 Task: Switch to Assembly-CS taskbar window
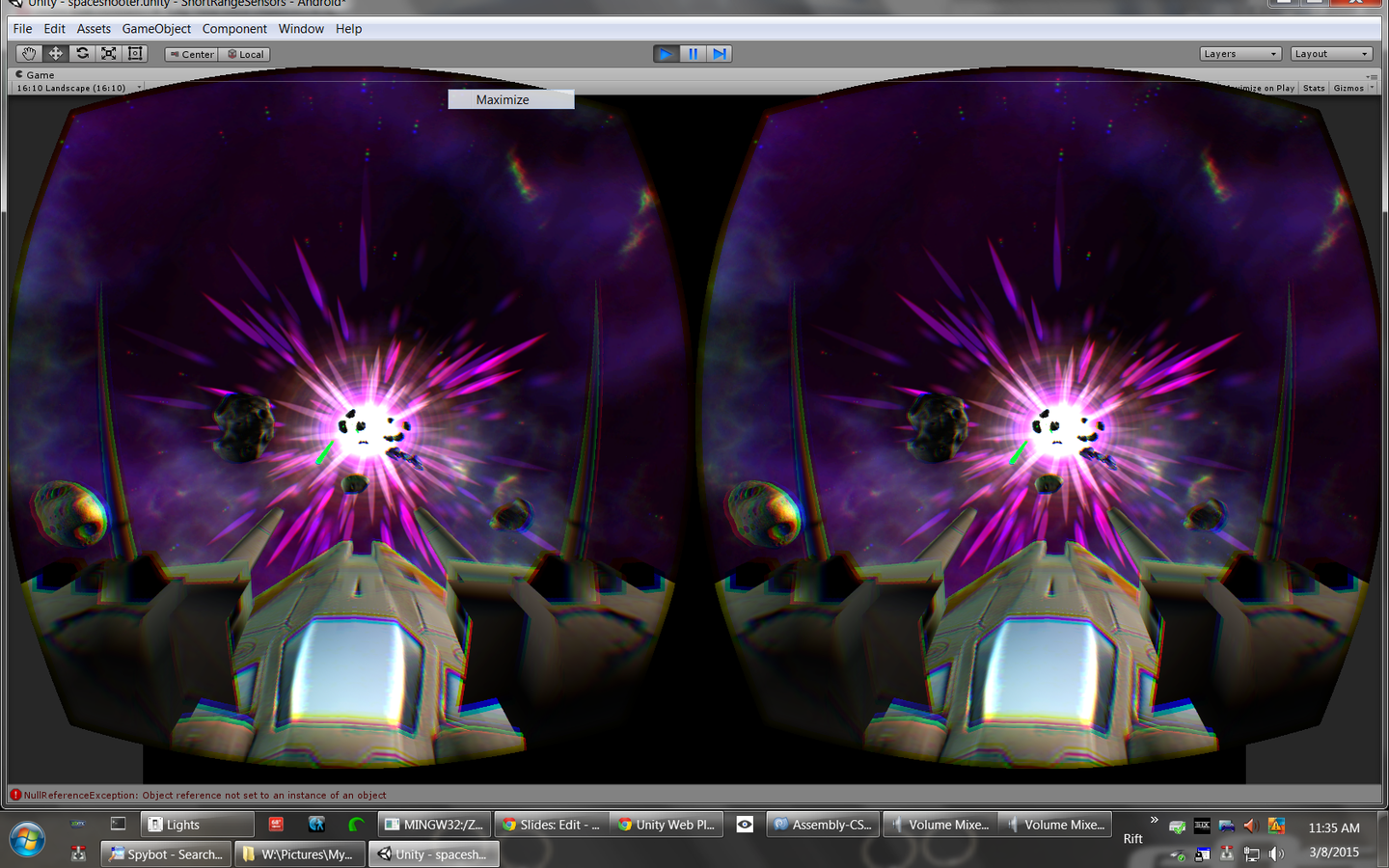click(823, 825)
